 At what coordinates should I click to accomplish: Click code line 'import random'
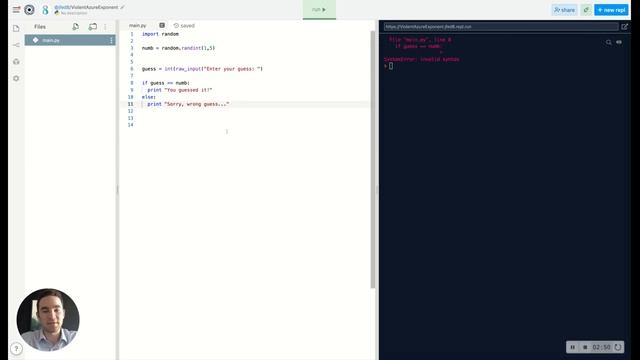160,34
